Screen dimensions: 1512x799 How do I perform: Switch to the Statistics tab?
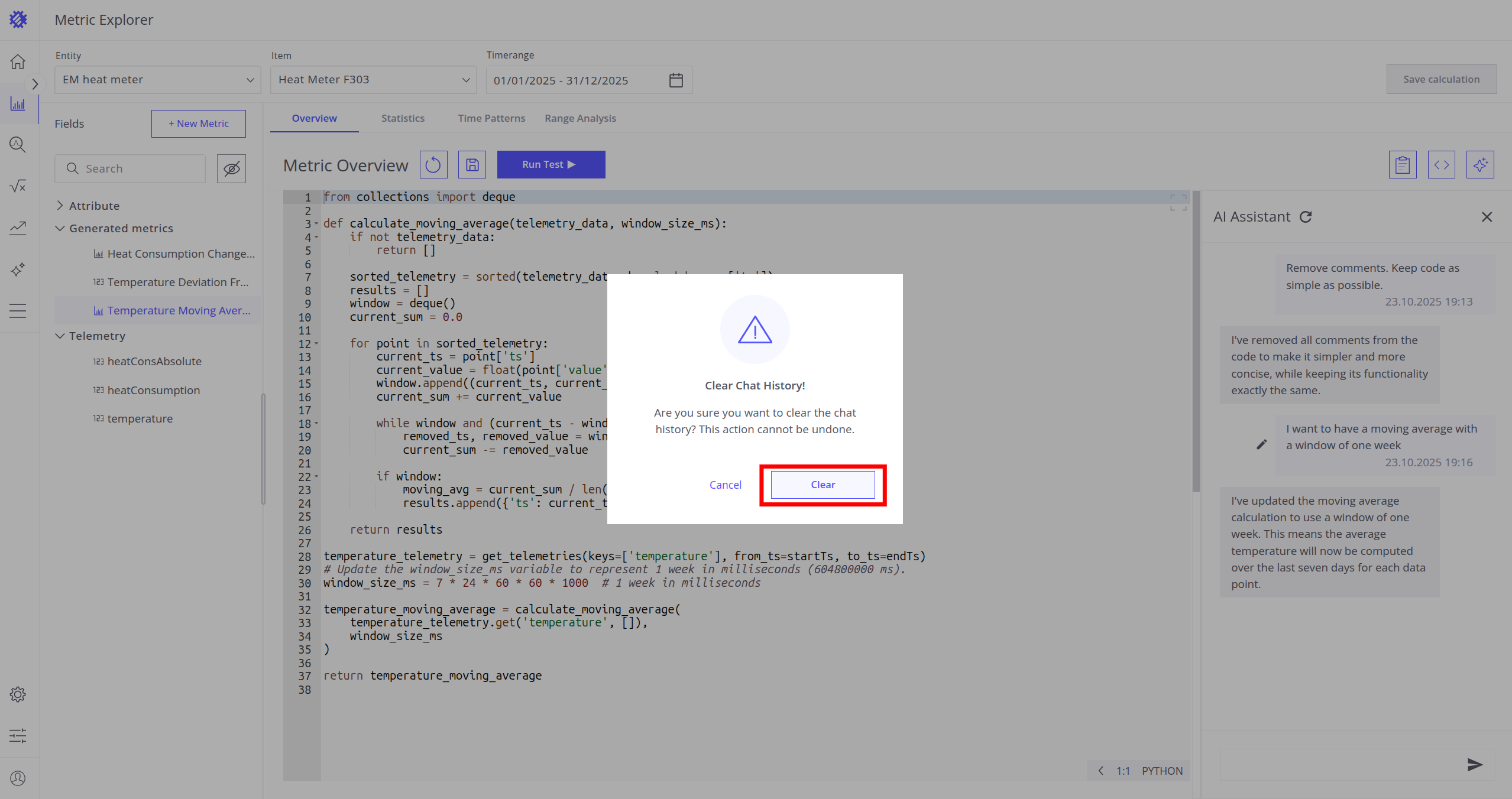(x=403, y=118)
